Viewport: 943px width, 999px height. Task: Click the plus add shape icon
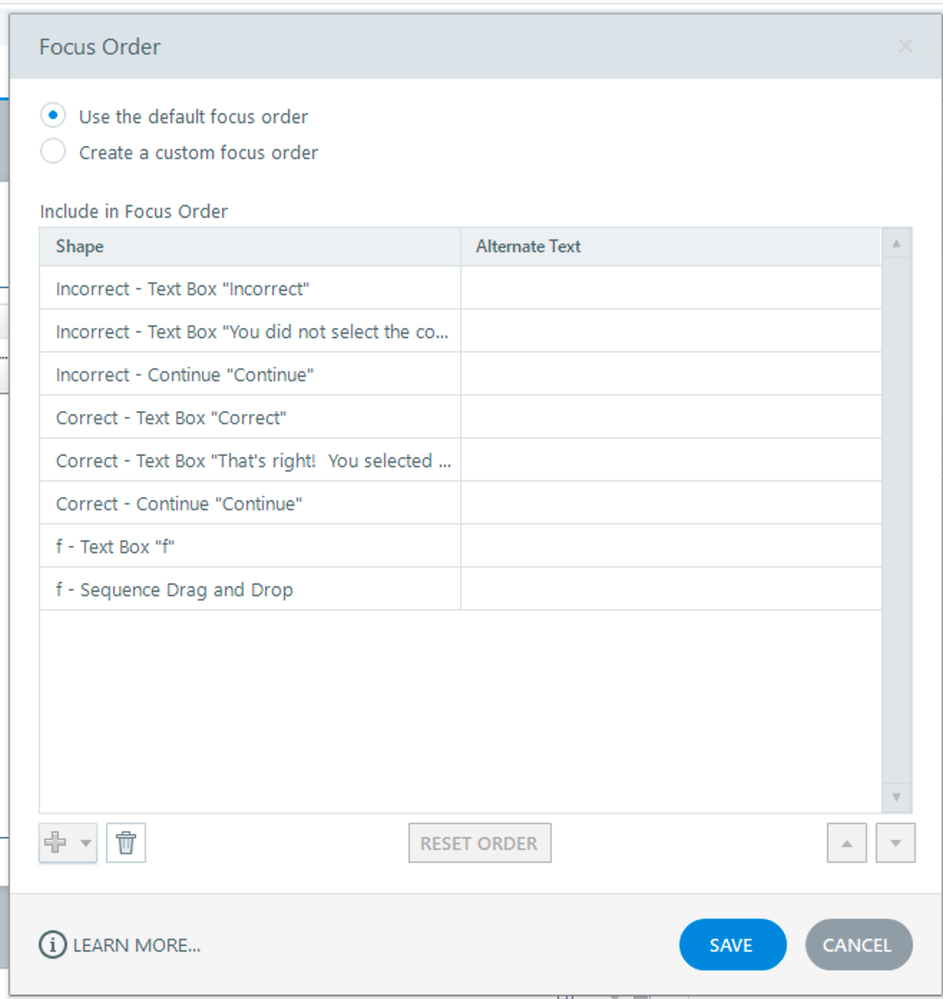[56, 843]
